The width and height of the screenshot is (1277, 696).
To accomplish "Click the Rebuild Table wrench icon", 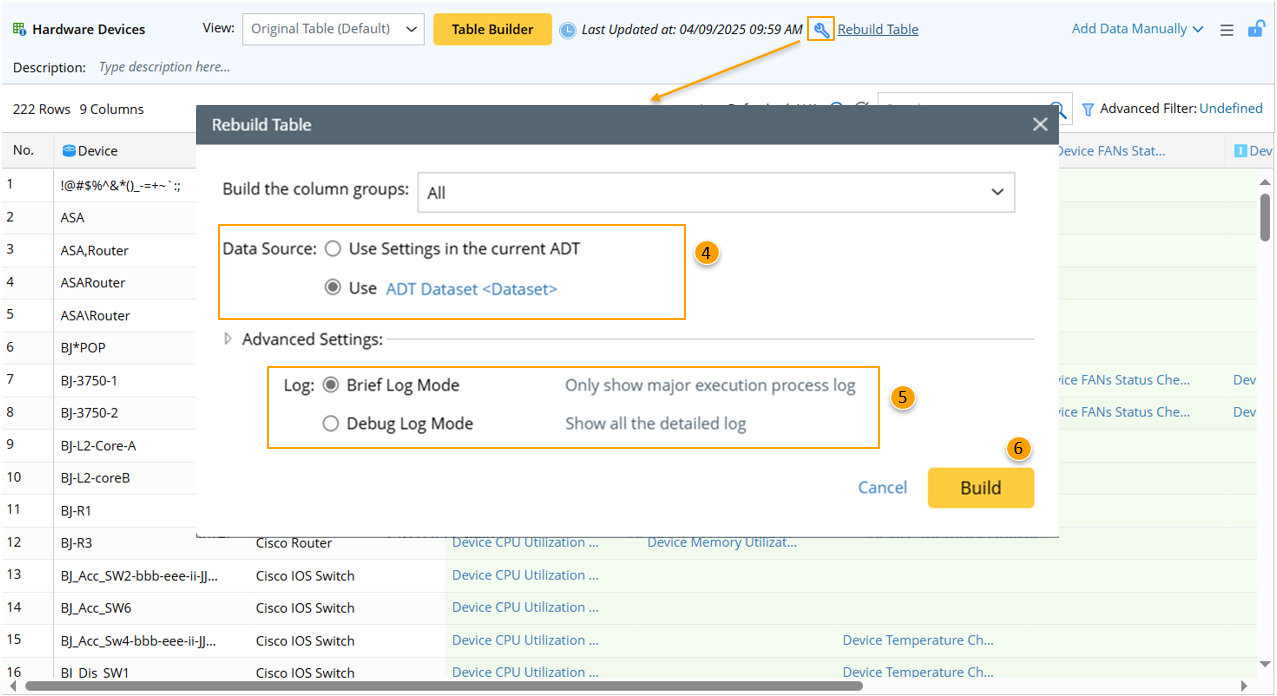I will pos(821,30).
